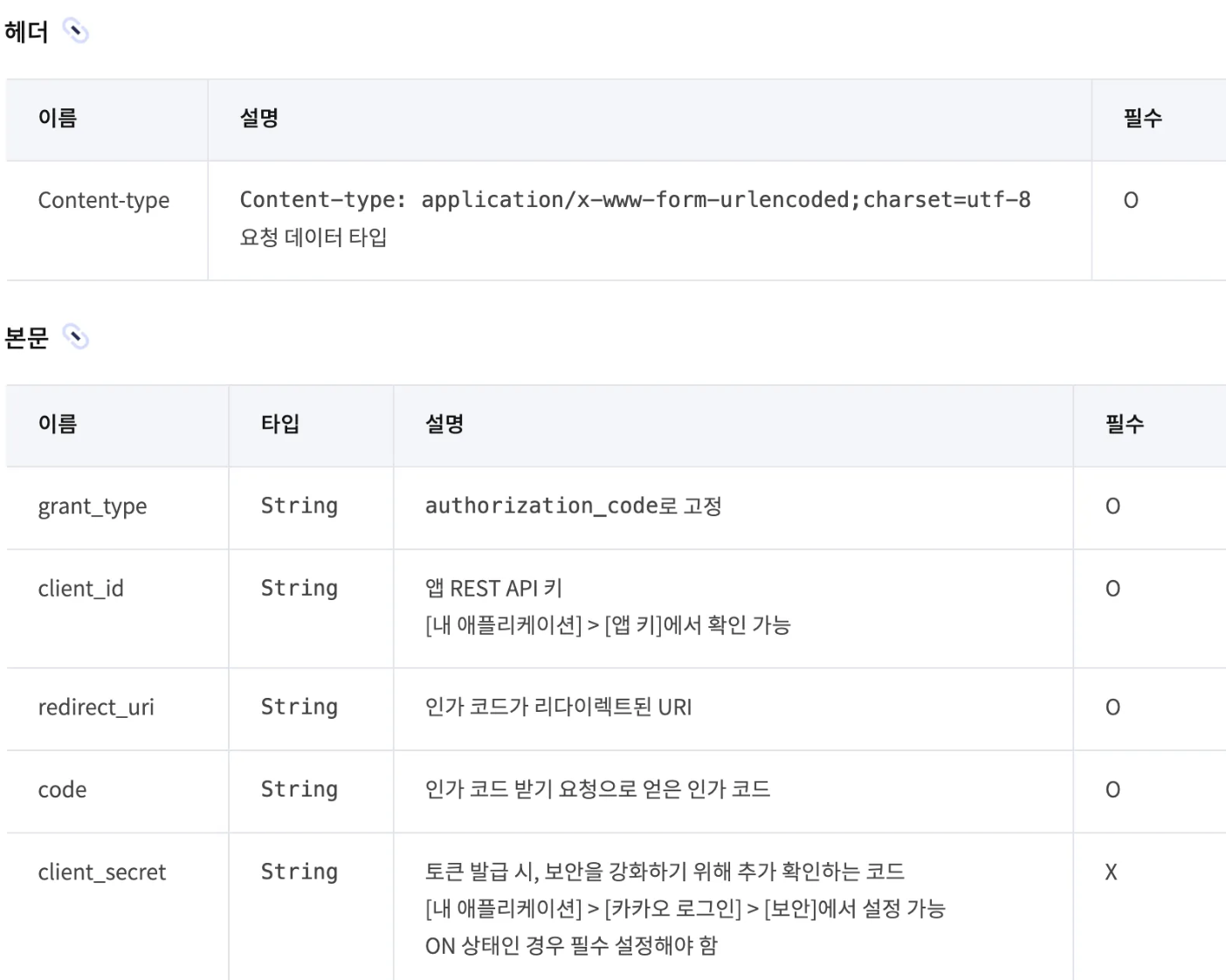Screen dimensions: 1226x980
Task: Click the 헤더 section heading
Action: [x=26, y=32]
